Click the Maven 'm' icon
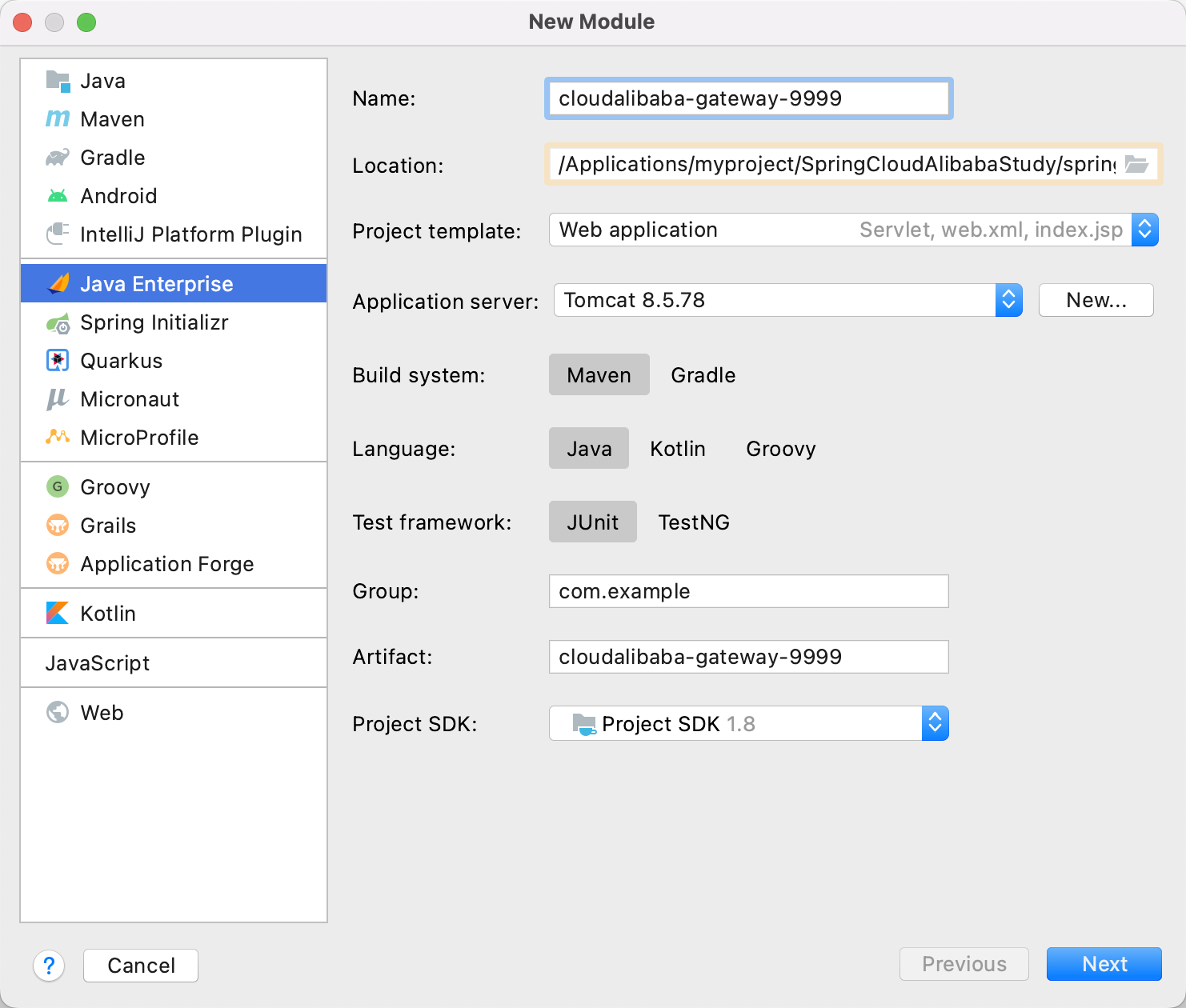Image resolution: width=1186 pixels, height=1008 pixels. pos(58,119)
